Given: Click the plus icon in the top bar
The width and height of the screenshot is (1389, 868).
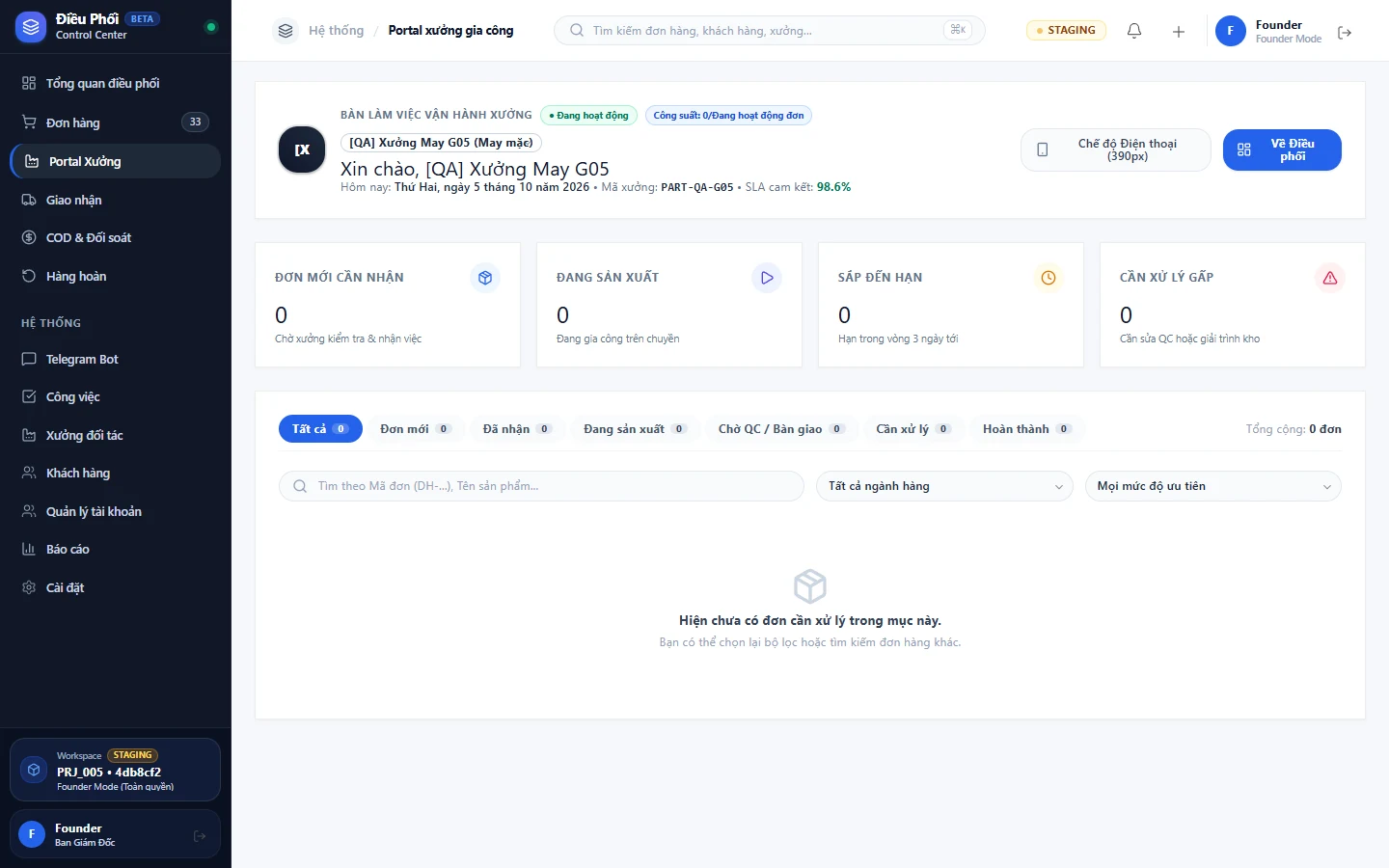Looking at the screenshot, I should [1179, 31].
